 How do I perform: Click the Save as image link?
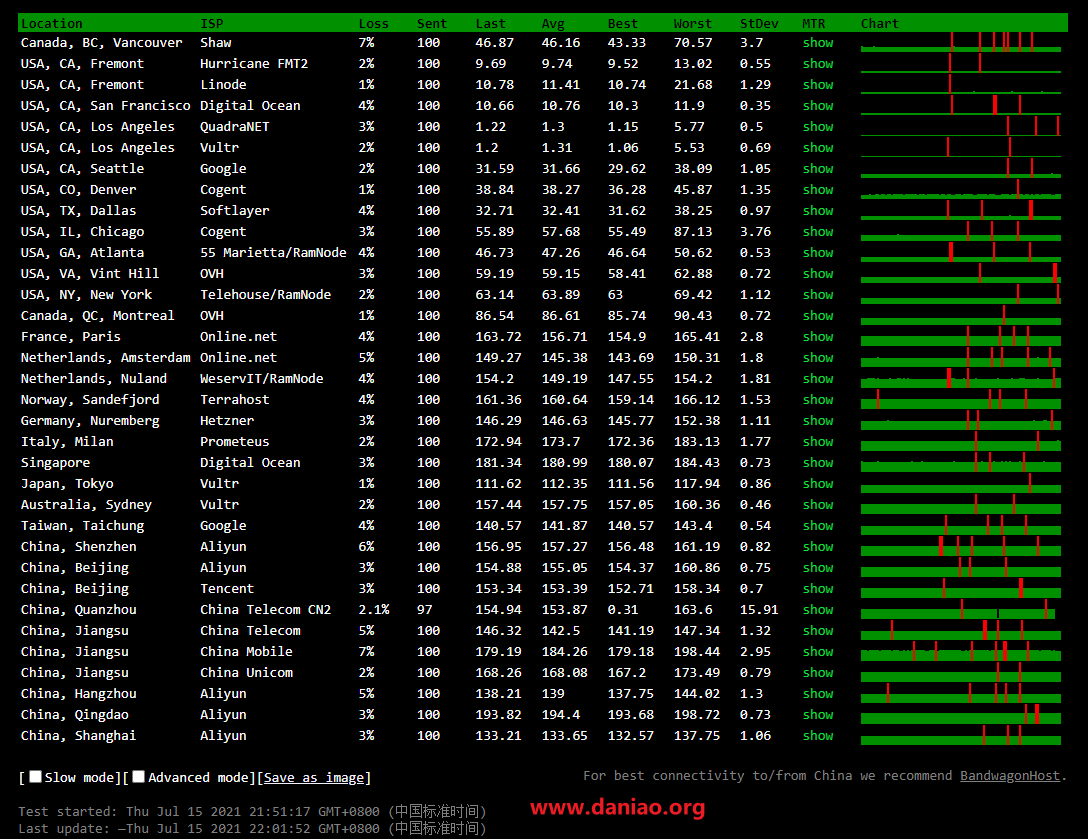(314, 777)
